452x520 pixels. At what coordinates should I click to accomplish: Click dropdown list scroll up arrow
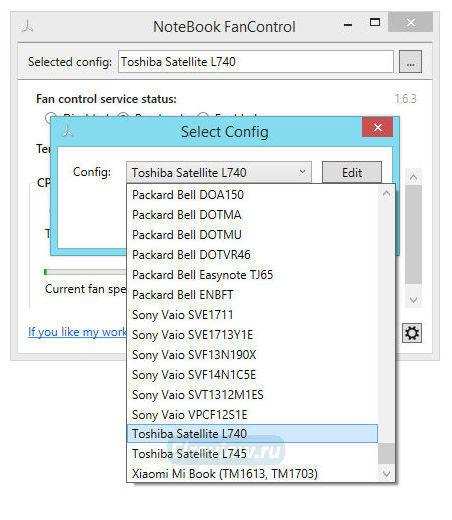tap(386, 194)
